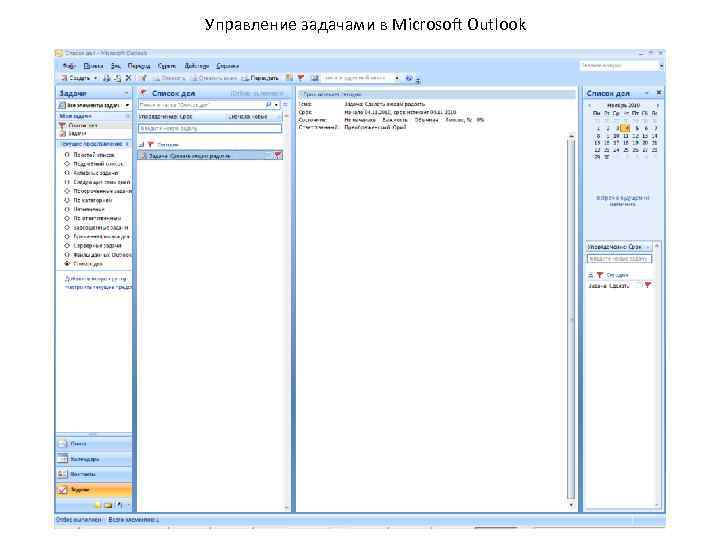Go to next month in date navigator
Screen dimensions: 720x540
[x=658, y=106]
